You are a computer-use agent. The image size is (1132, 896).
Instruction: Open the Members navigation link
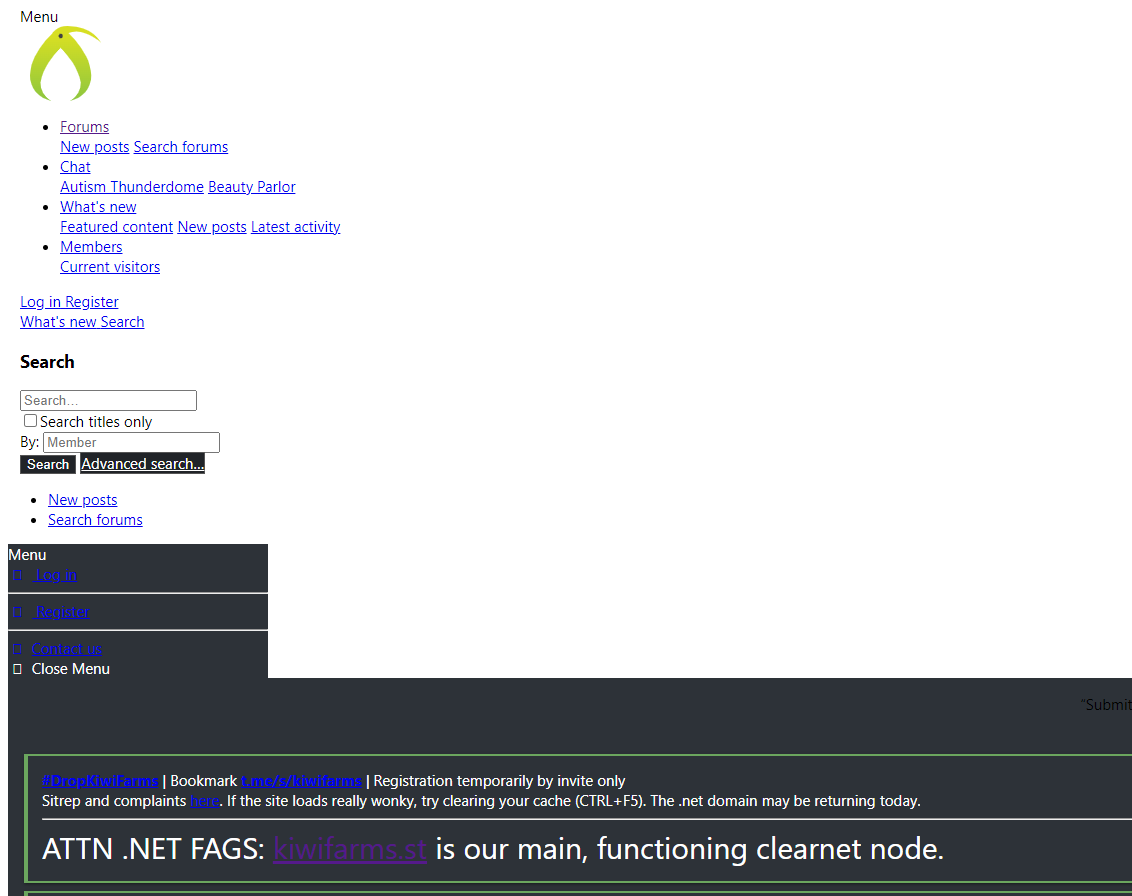tap(91, 247)
